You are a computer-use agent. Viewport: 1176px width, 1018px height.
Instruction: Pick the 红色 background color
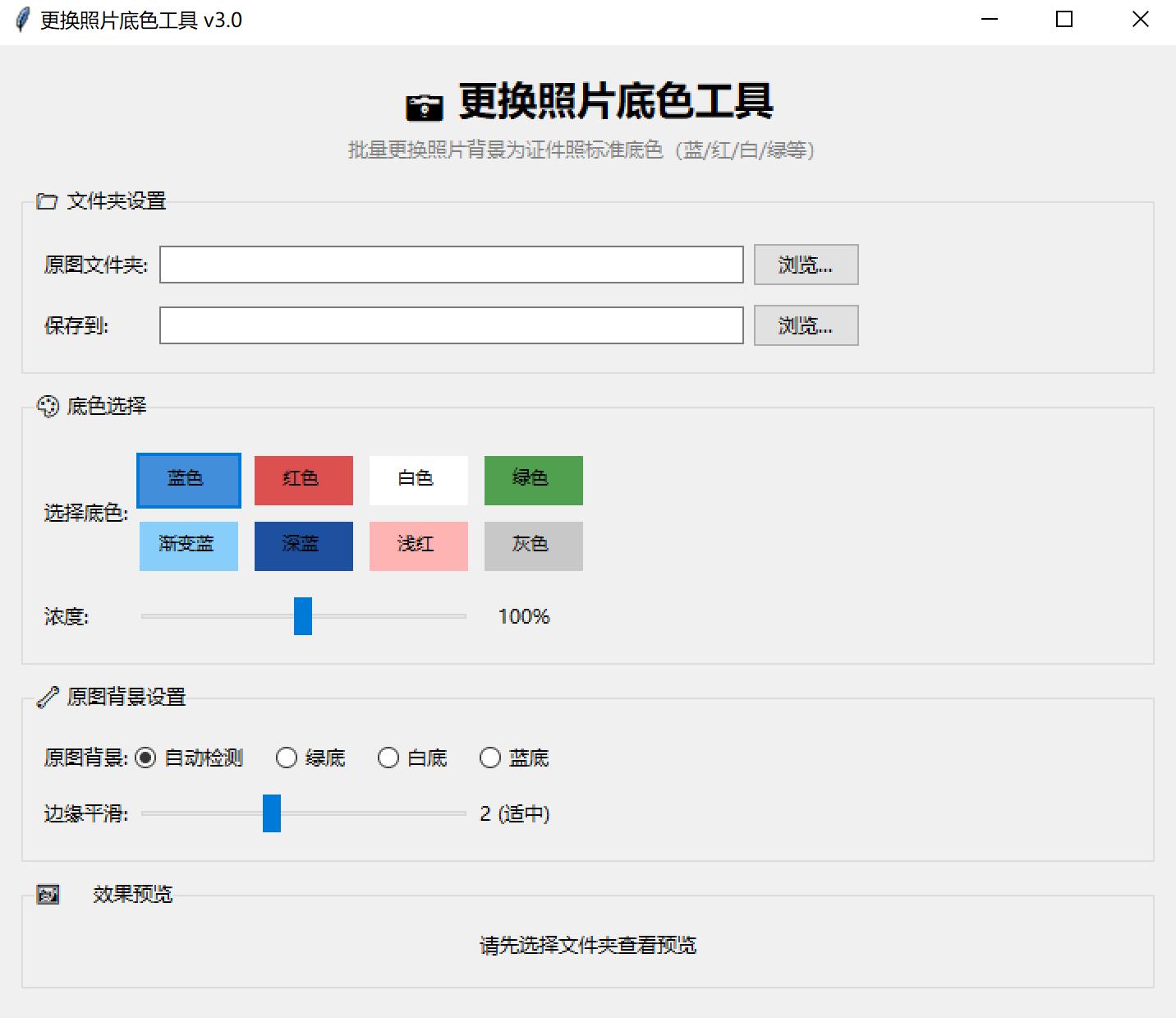tap(304, 481)
